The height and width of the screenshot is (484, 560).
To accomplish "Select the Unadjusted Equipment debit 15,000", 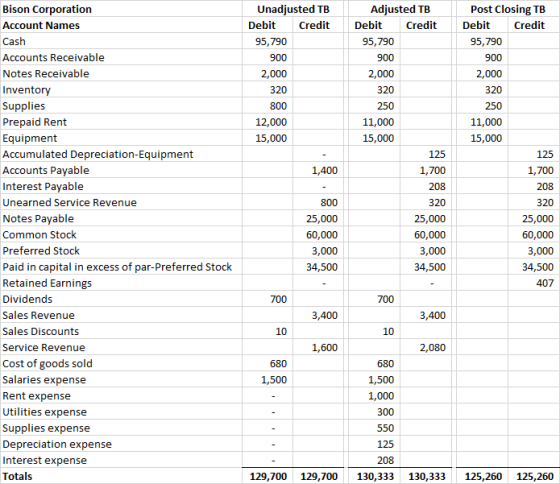I will click(x=271, y=138).
